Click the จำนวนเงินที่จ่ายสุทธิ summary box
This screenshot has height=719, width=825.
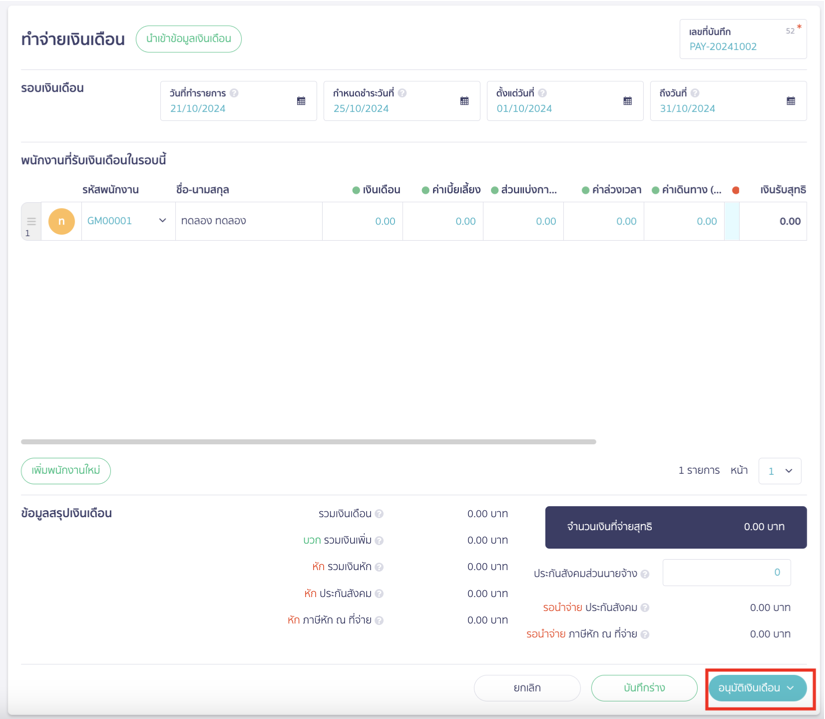676,528
